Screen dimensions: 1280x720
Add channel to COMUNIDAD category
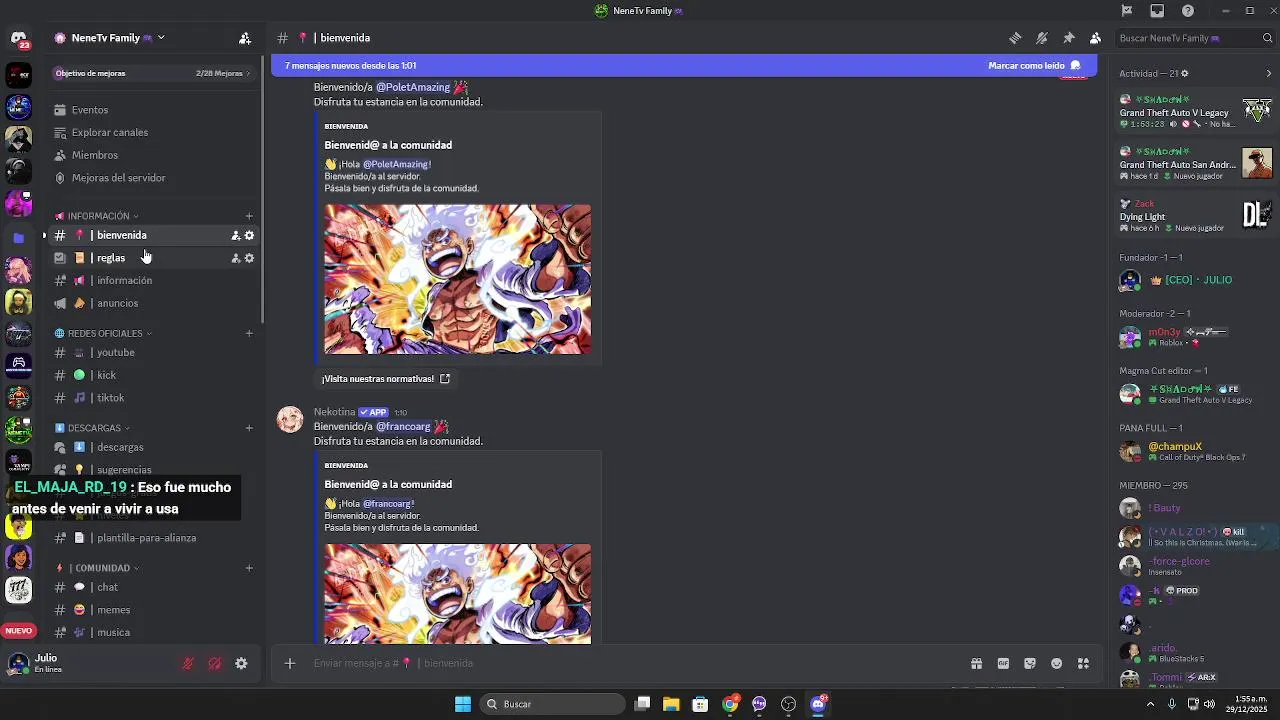(249, 568)
